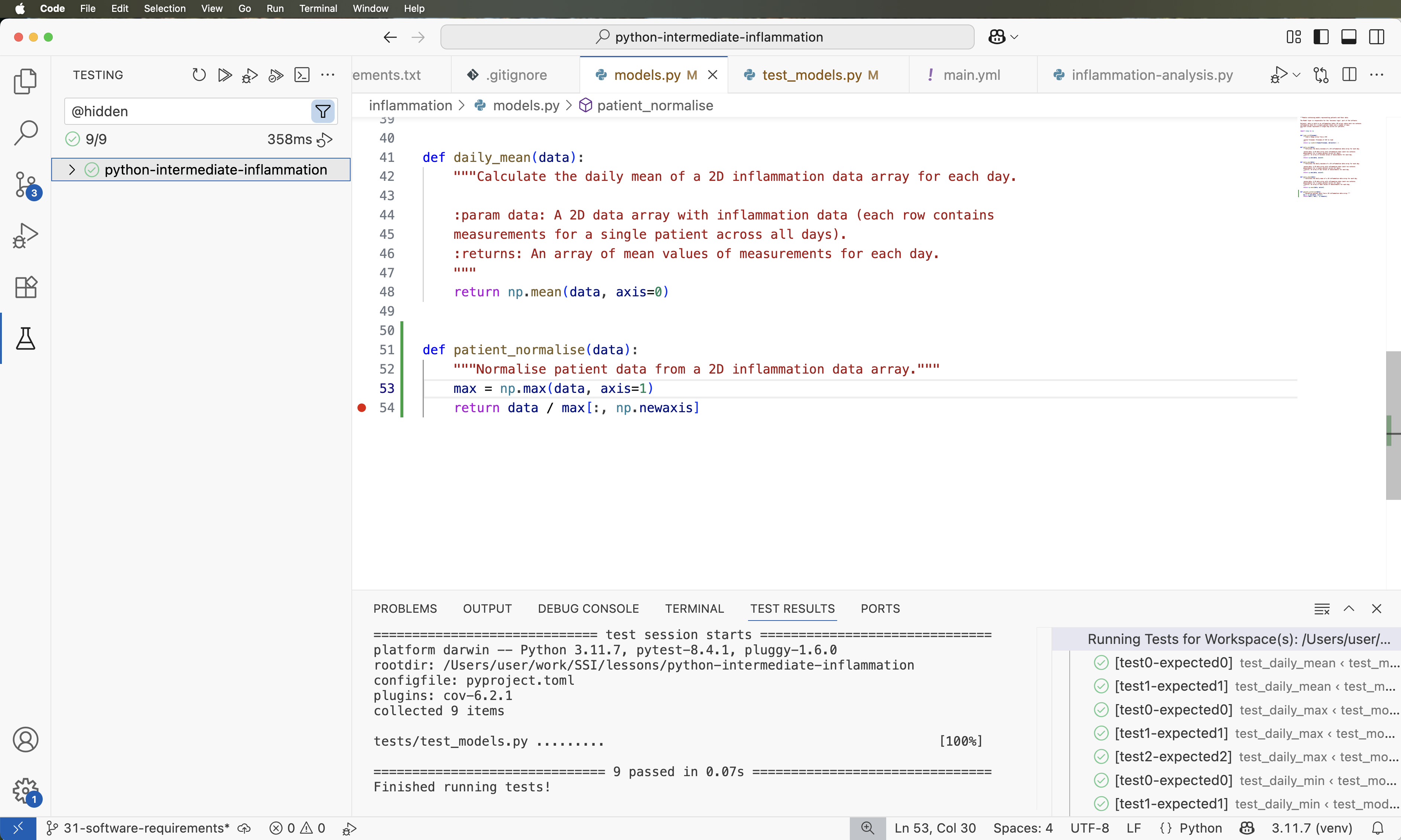Select the Run and Debug sidebar icon
The height and width of the screenshot is (840, 1401).
point(26,235)
